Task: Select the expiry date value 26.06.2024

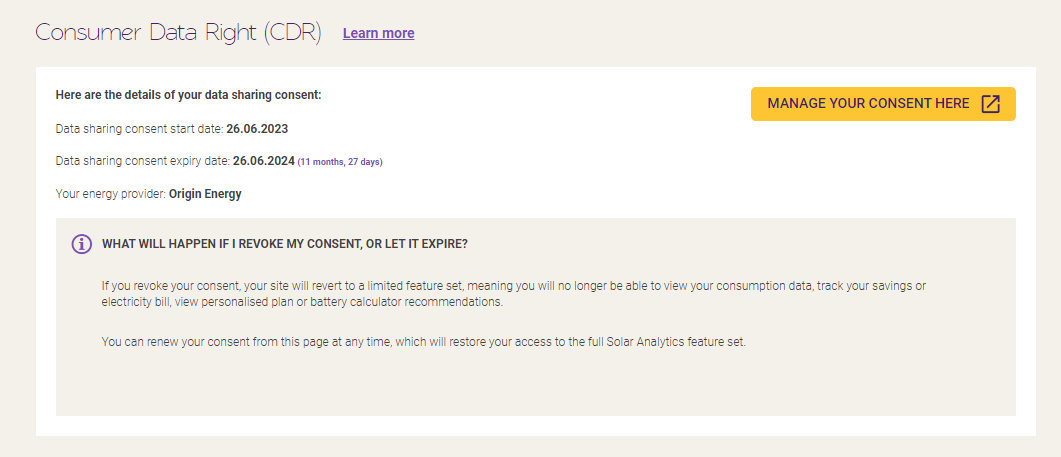Action: 263,161
